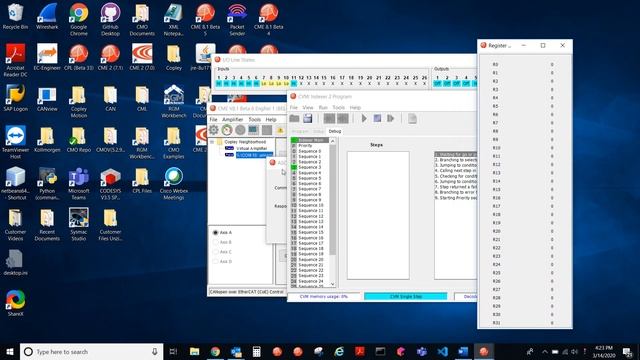This screenshot has height=360, width=640.
Task: Collapse the Copley Neighborhood tree node
Action: click(212, 142)
